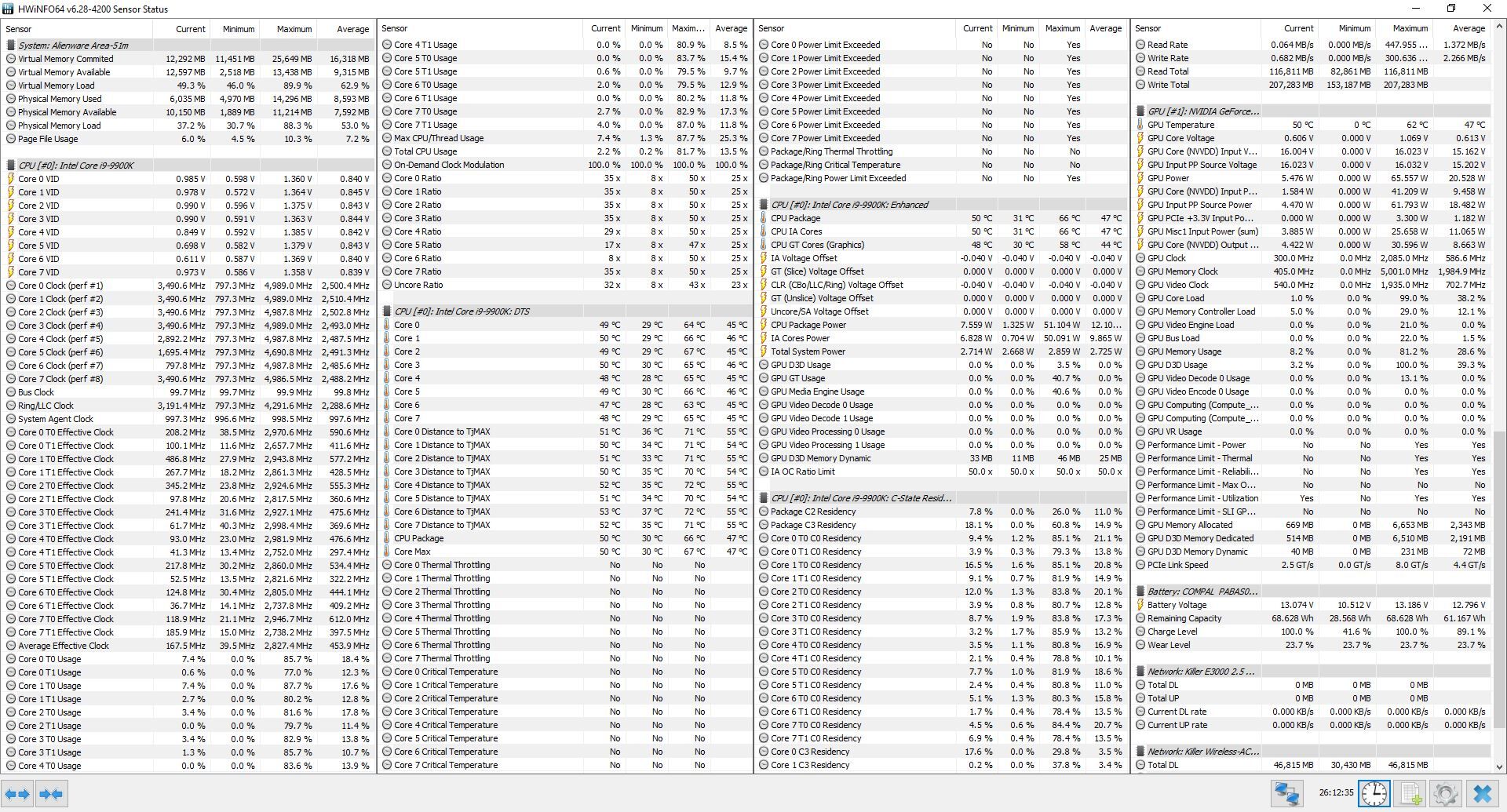Select Remaining Capacity row
Viewport: 1507px width, 812px height.
tap(1312, 618)
